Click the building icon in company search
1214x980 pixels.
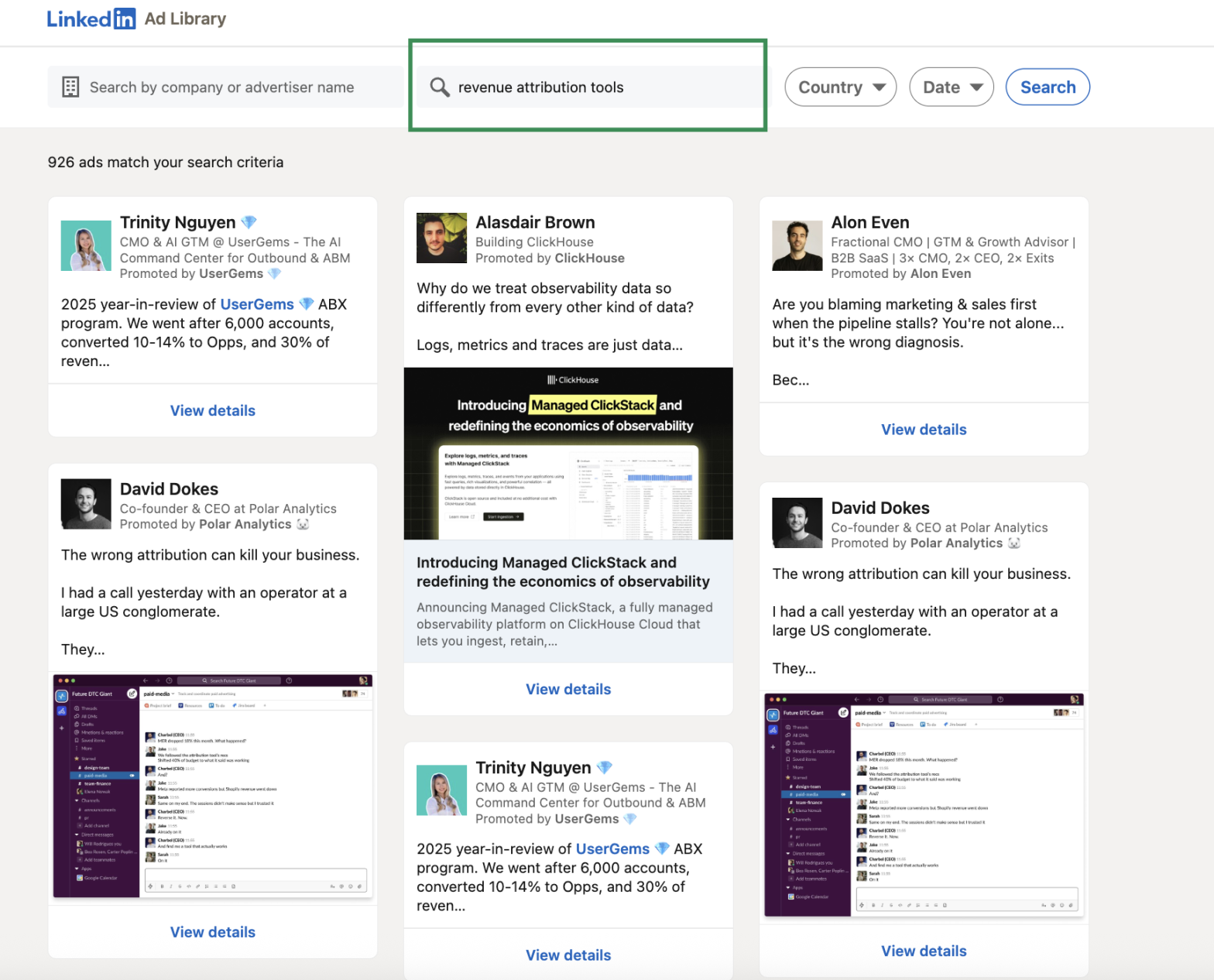70,87
